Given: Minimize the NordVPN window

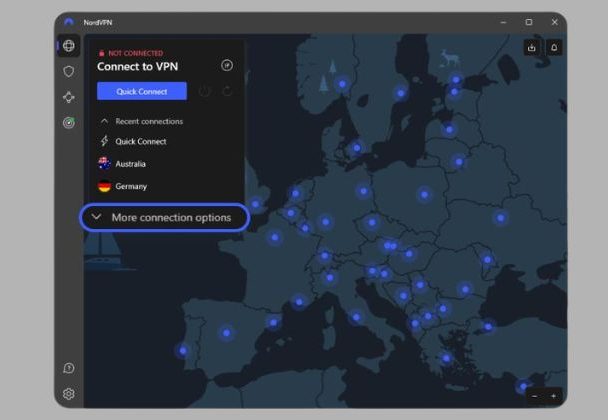Looking at the screenshot, I should point(503,22).
